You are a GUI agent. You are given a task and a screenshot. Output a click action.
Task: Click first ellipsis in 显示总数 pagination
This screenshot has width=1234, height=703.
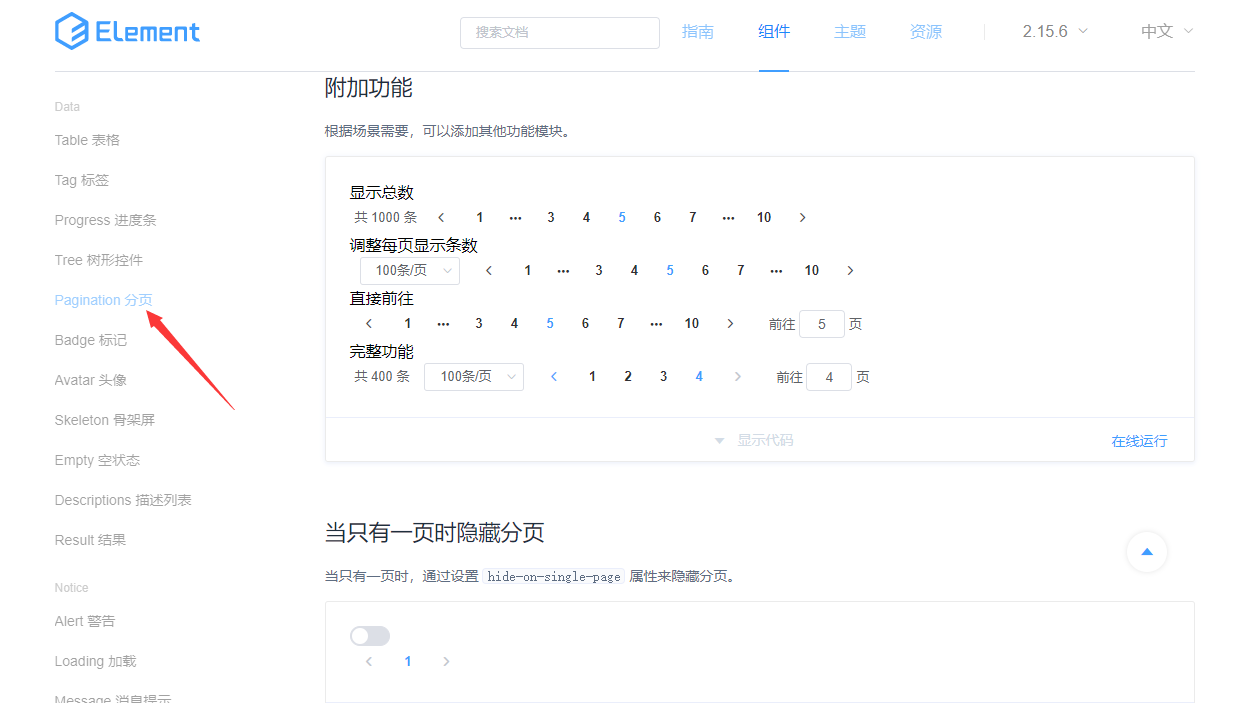(x=515, y=217)
